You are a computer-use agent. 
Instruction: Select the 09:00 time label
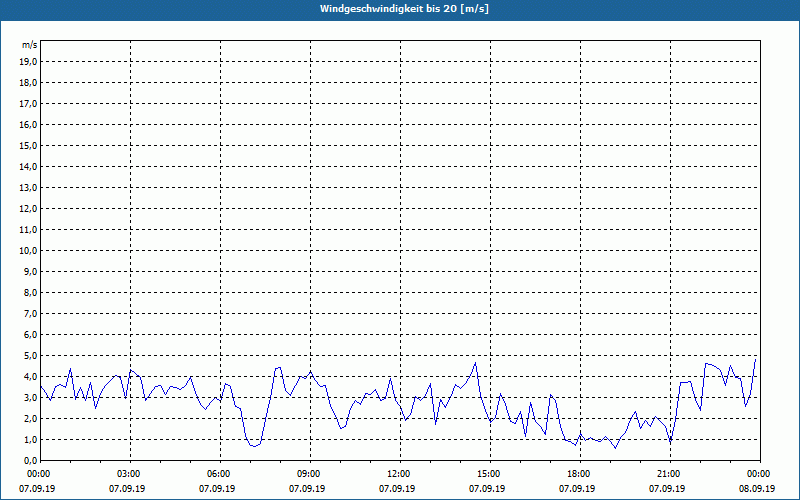pyautogui.click(x=309, y=473)
